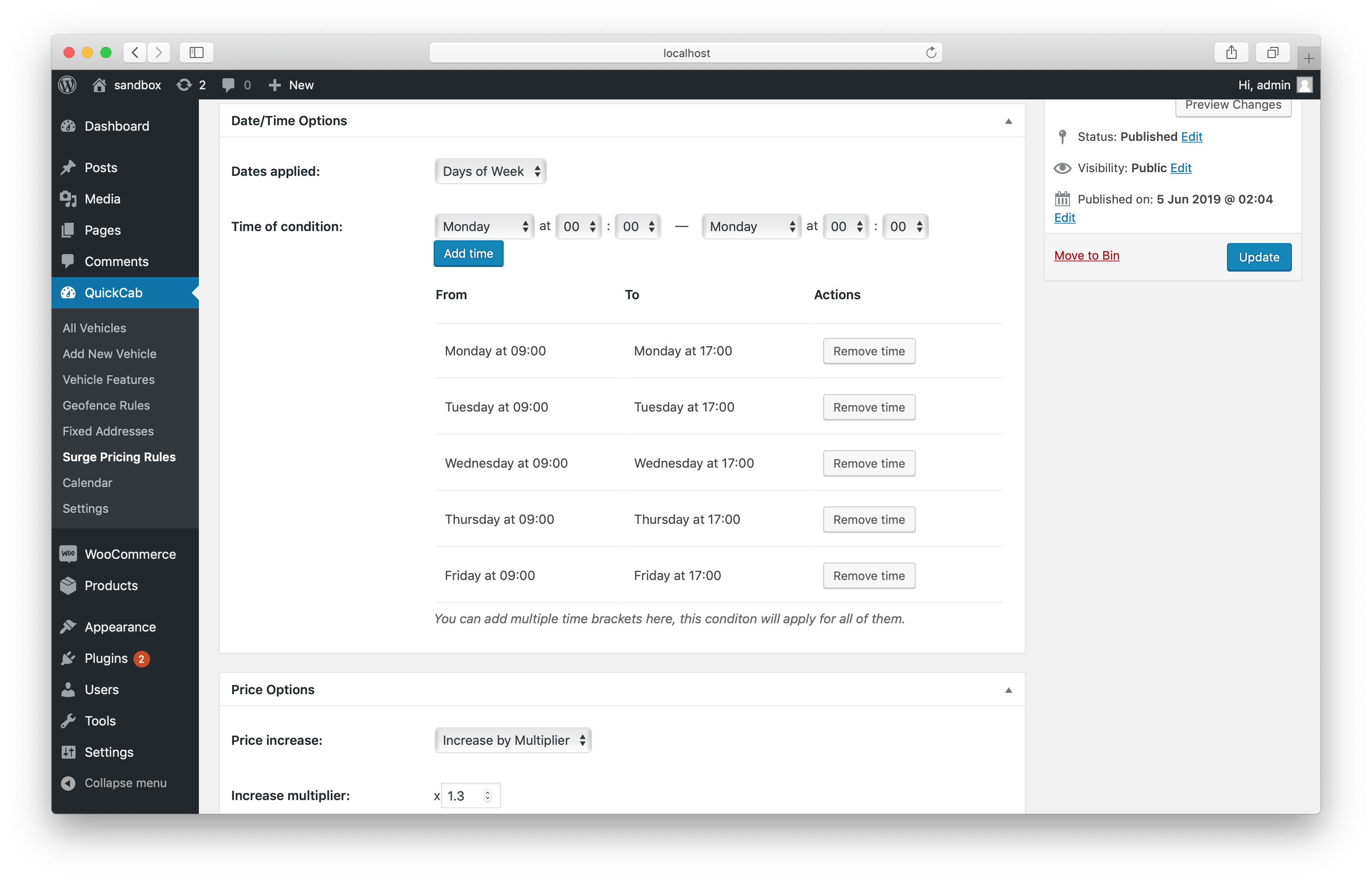This screenshot has height=882, width=1372.
Task: Click the localhost address bar
Action: 686,52
